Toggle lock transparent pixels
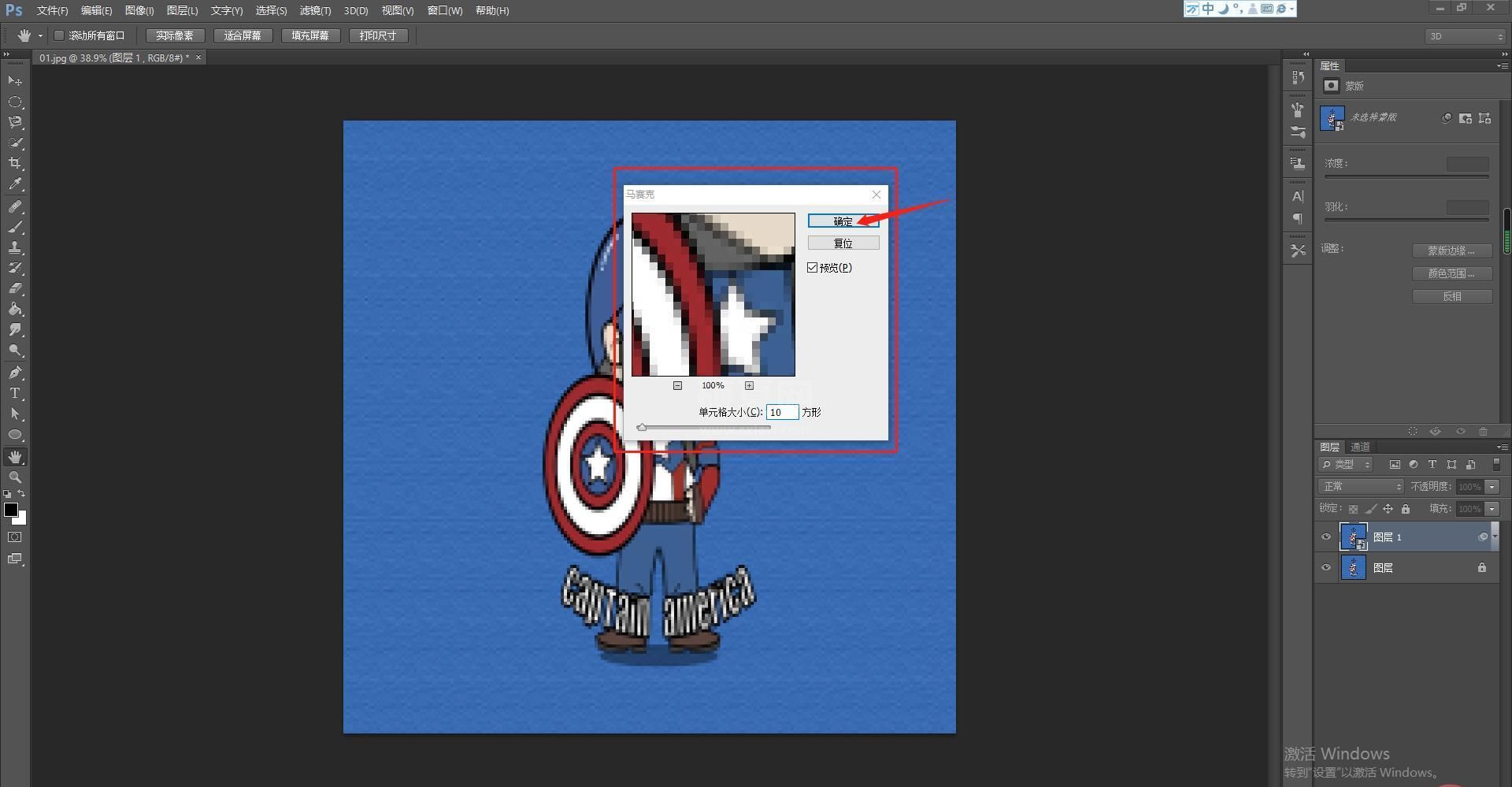1512x787 pixels. (x=1353, y=509)
